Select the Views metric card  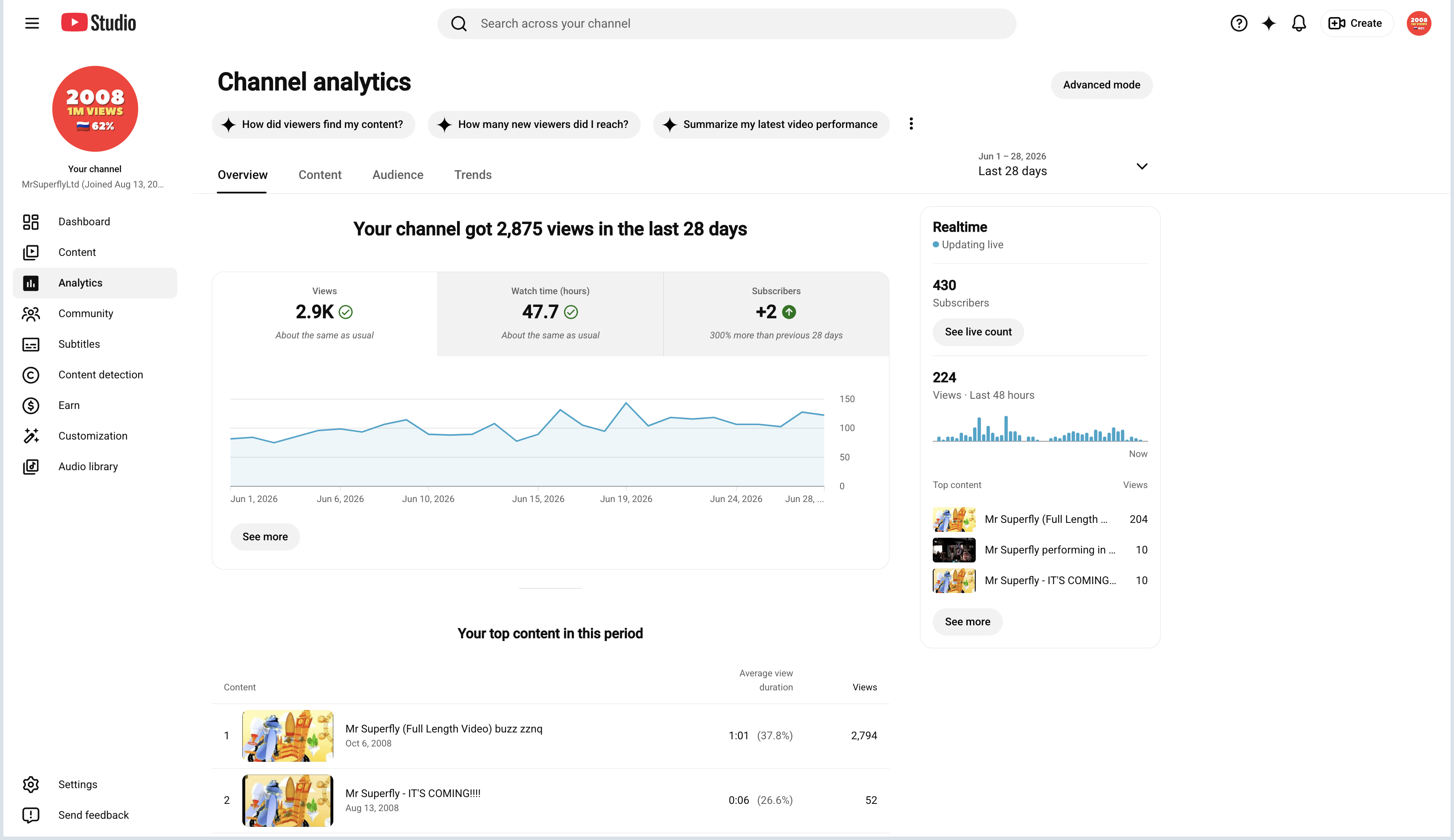[324, 314]
